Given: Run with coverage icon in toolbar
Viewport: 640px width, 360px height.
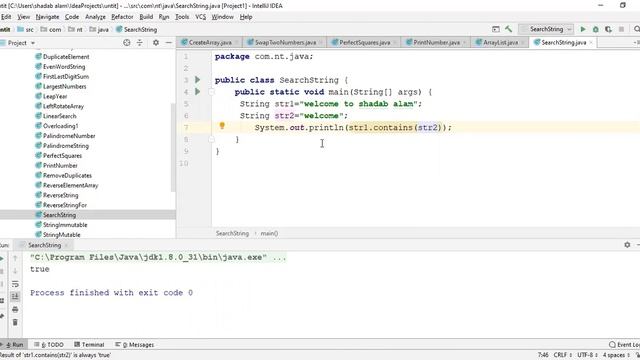Looking at the screenshot, I should [608, 29].
